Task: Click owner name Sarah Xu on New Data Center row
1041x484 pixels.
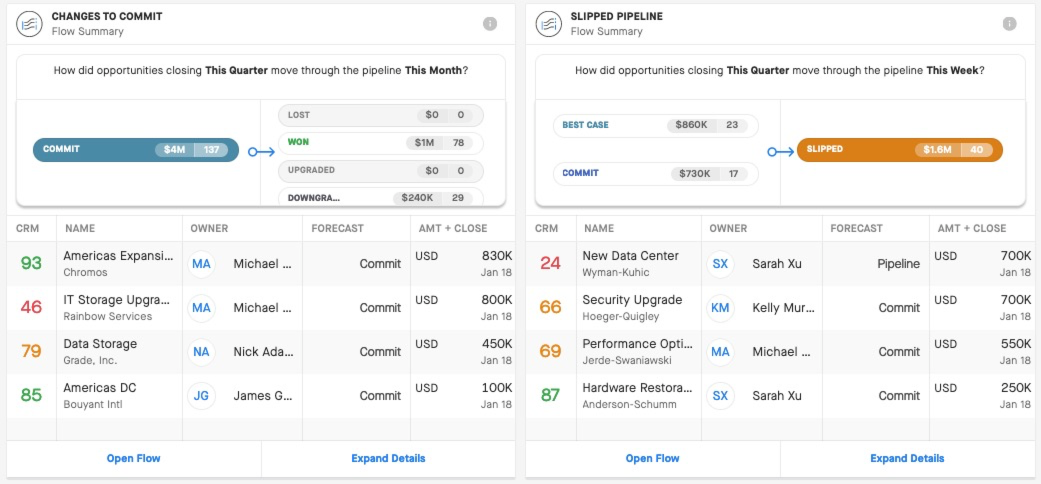Action: [x=777, y=264]
